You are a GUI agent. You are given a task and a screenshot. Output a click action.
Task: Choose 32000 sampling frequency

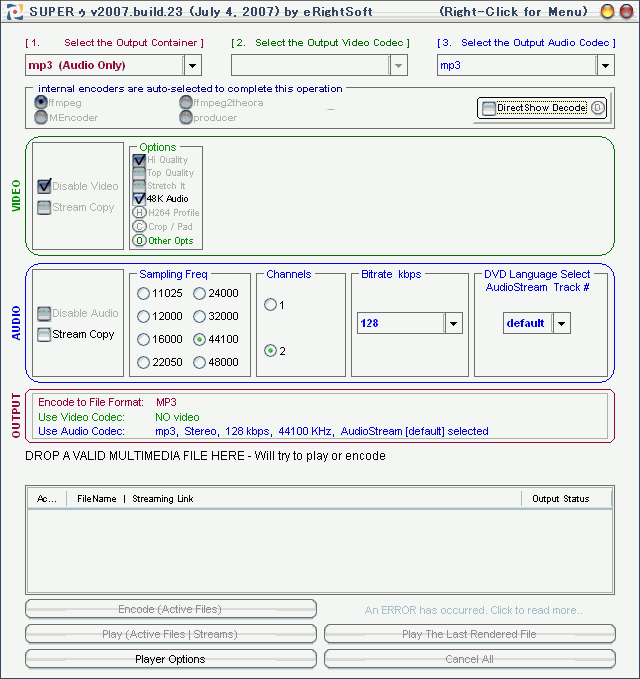(x=199, y=317)
